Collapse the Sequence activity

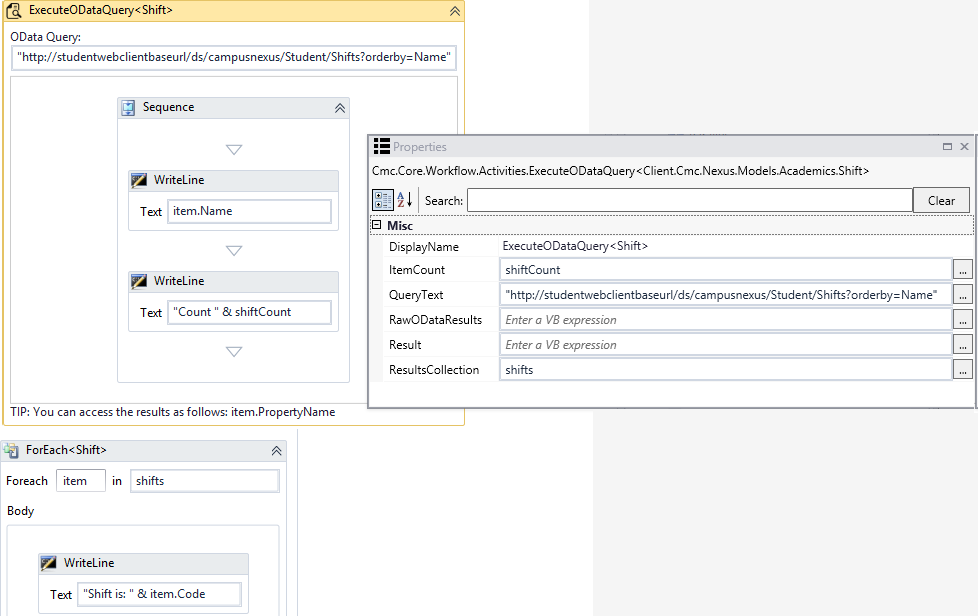point(339,108)
